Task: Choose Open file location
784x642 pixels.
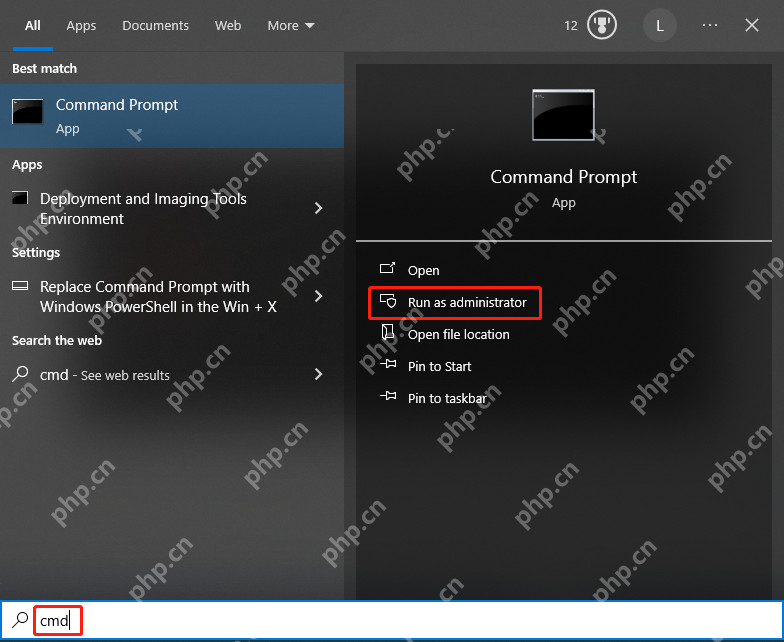Action: coord(458,334)
